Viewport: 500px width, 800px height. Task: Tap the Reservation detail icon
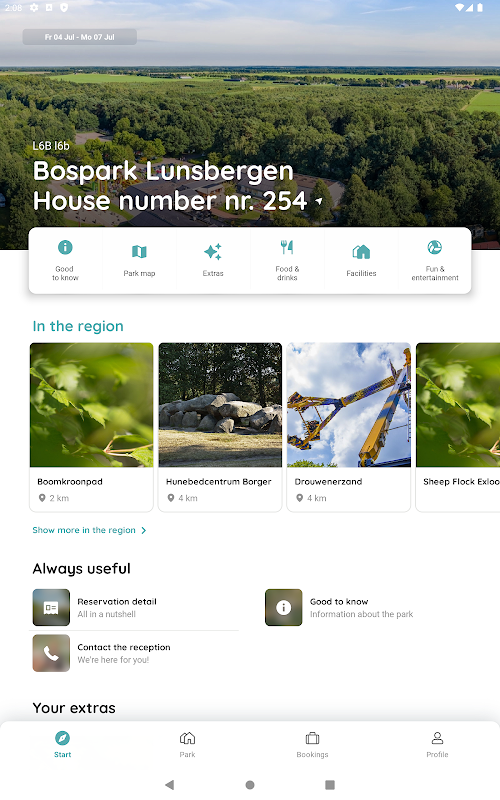[51, 607]
